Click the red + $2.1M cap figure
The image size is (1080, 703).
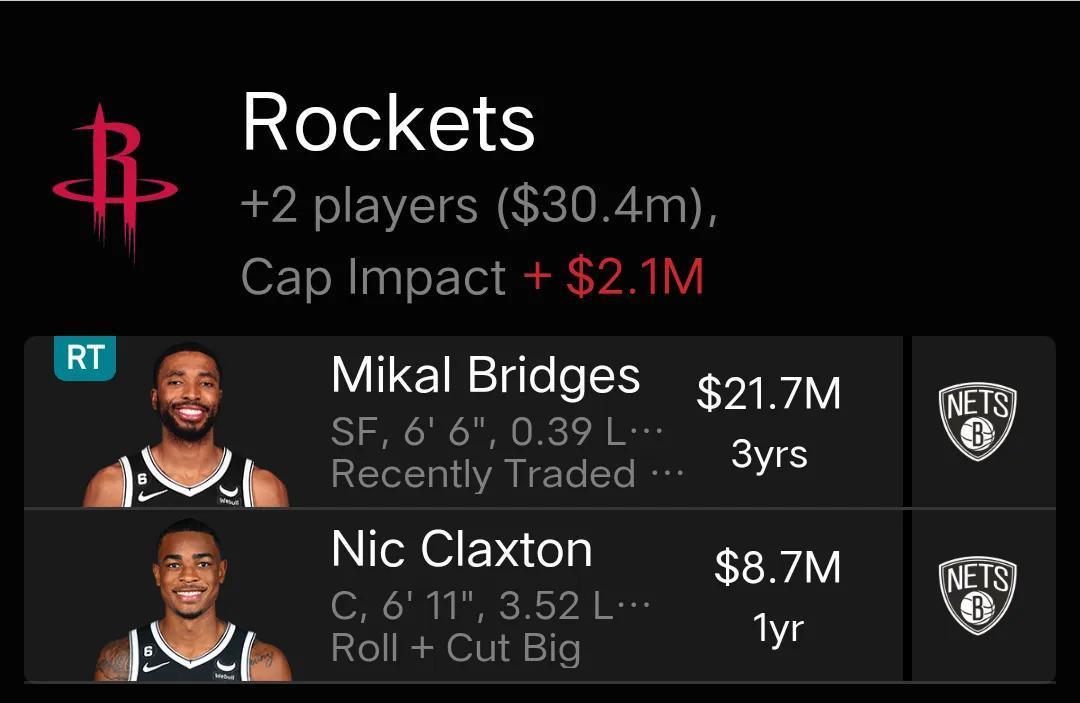pyautogui.click(x=614, y=277)
